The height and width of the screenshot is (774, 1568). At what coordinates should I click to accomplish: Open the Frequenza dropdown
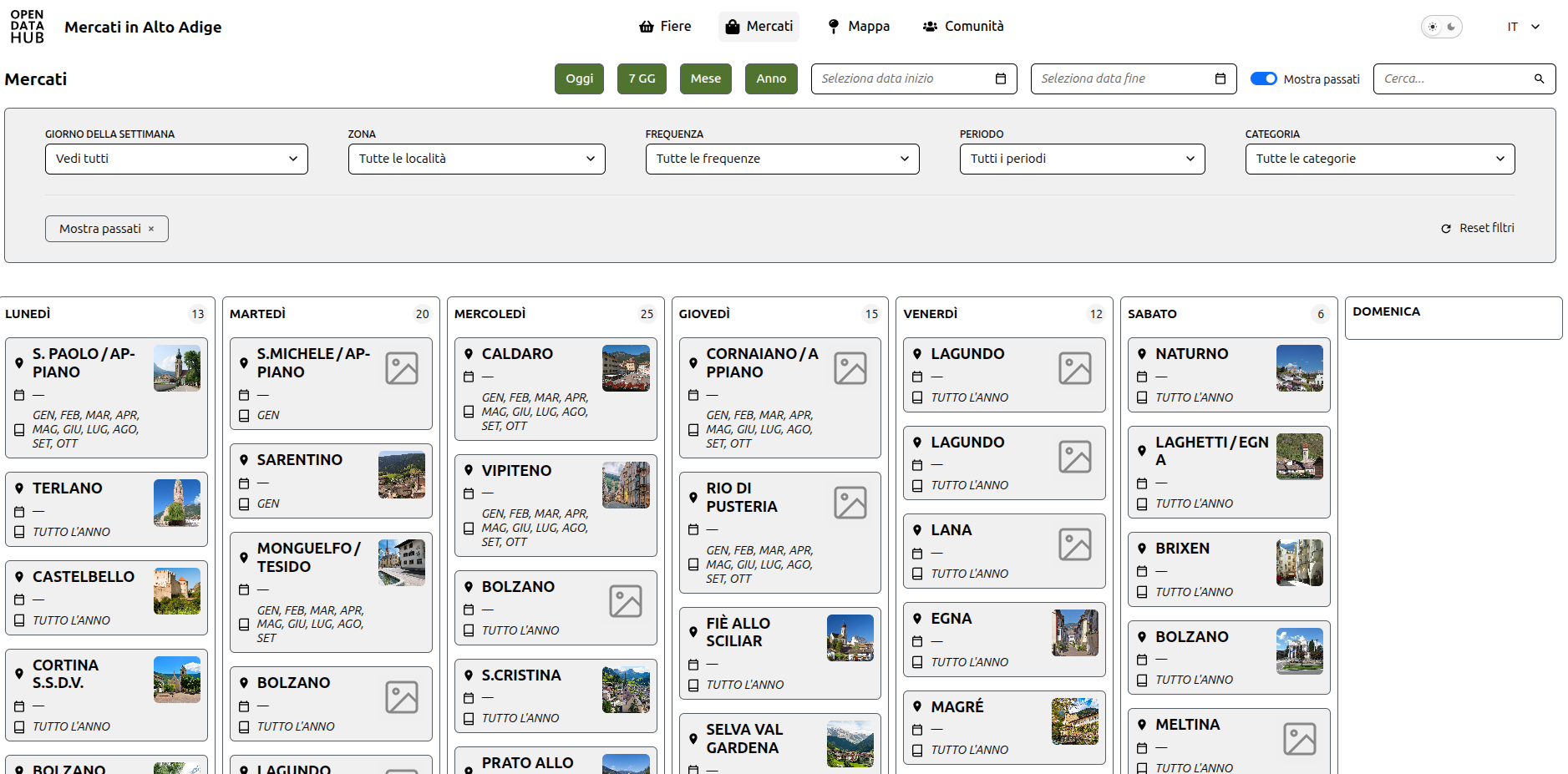coord(782,159)
